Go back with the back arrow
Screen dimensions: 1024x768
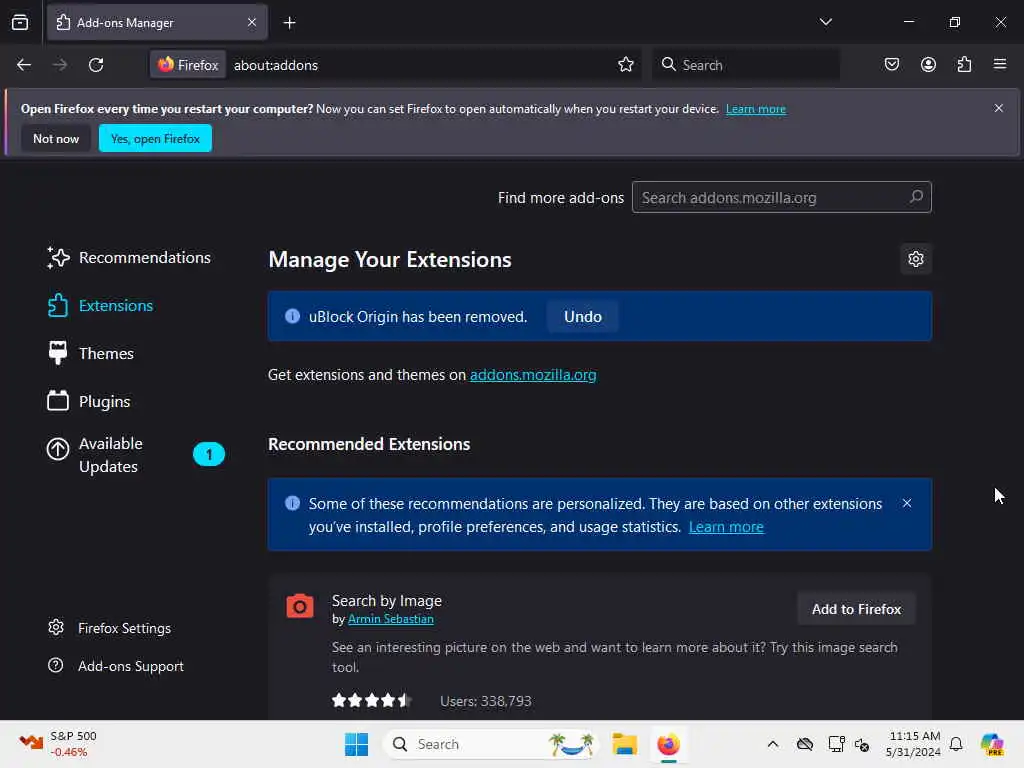[24, 65]
